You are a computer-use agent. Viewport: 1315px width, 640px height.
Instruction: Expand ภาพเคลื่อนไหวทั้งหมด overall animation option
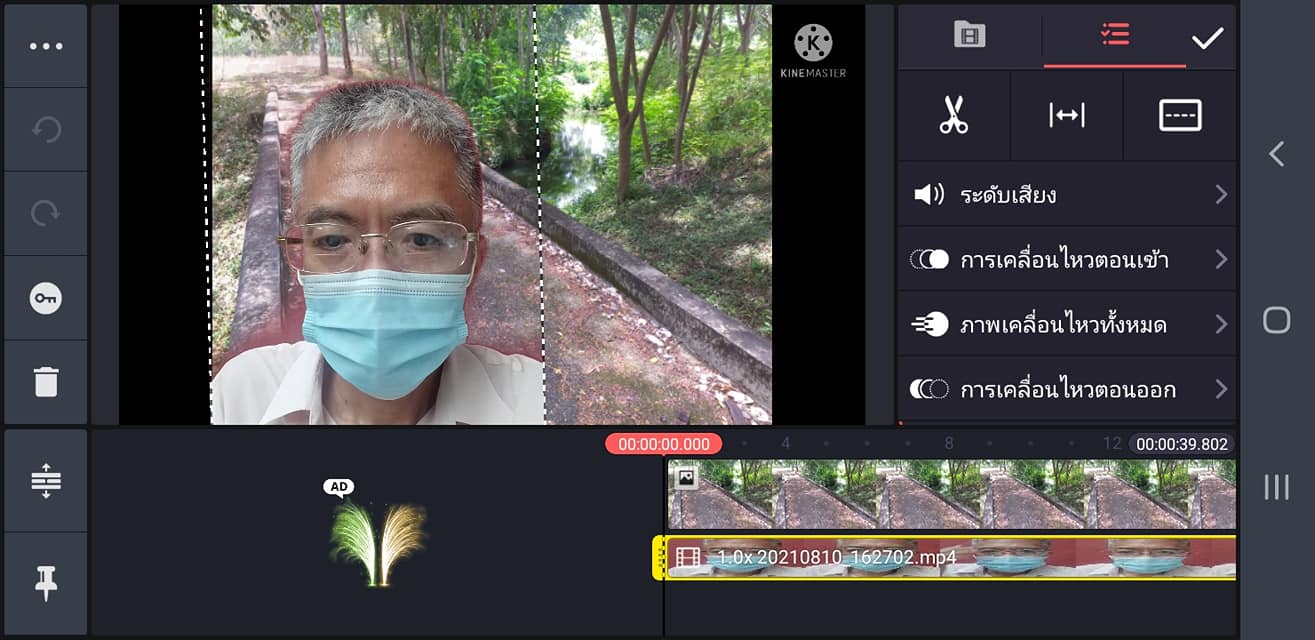(1066, 325)
